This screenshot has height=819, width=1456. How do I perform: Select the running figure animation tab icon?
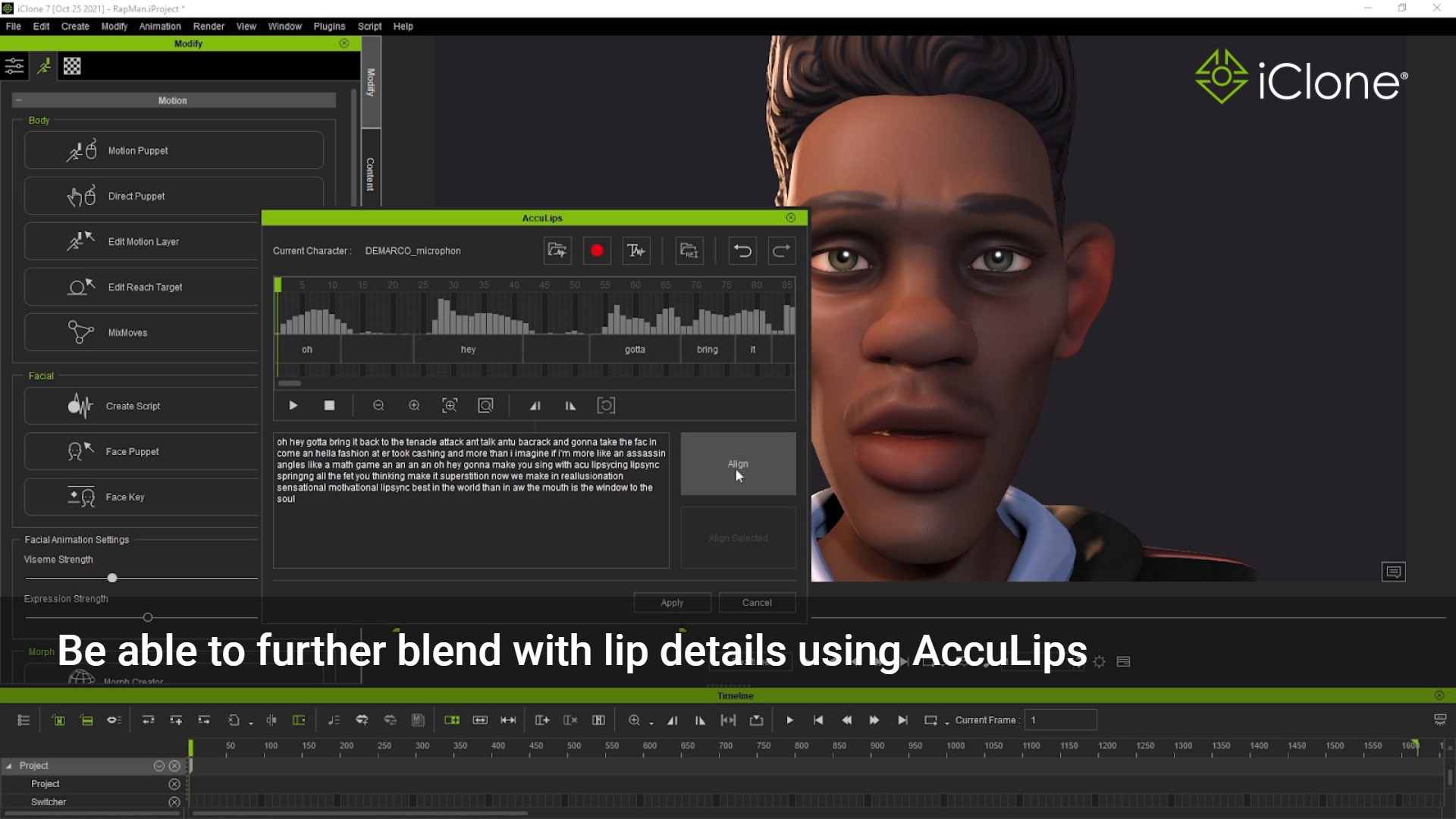[44, 66]
